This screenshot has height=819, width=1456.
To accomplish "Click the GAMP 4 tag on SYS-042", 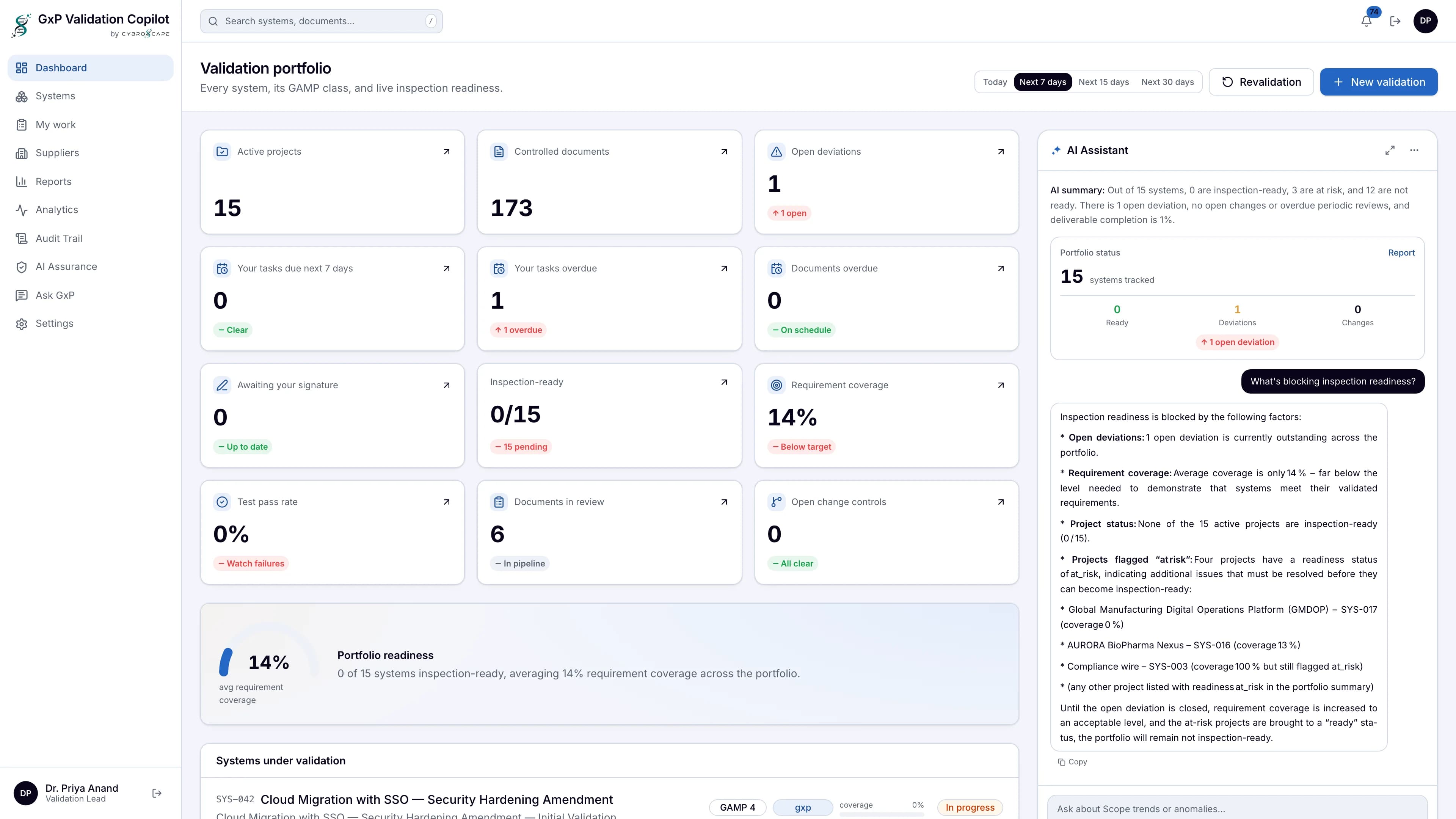I will [x=737, y=807].
